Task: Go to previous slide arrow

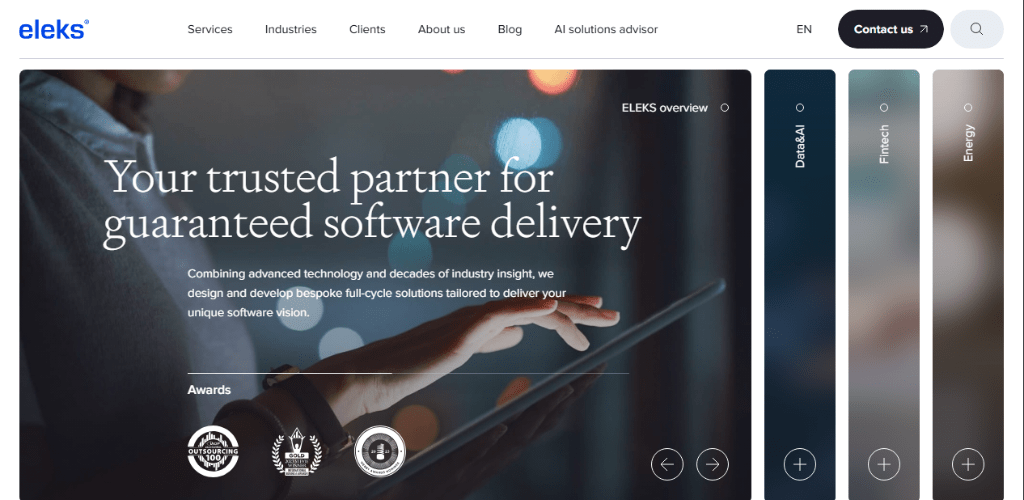Action: pos(667,464)
